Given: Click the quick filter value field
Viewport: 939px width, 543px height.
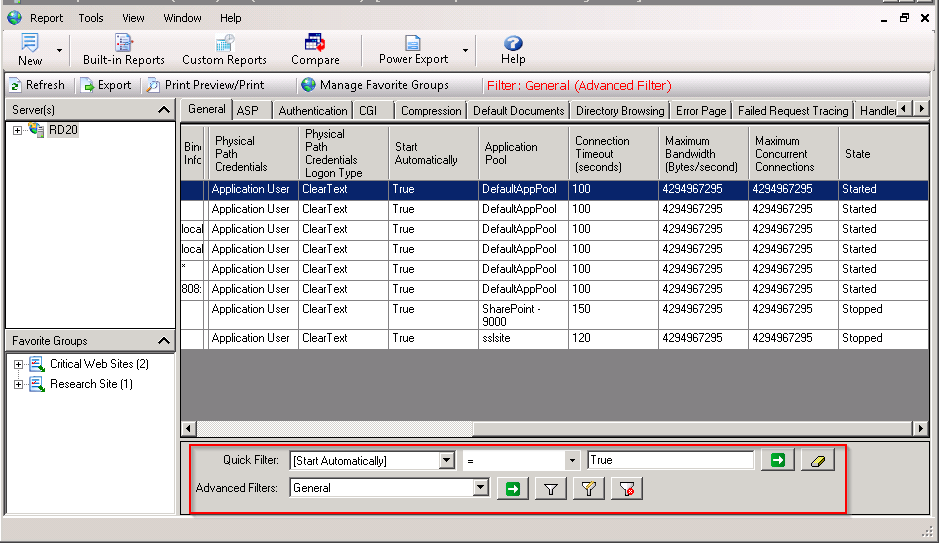Looking at the screenshot, I should (670, 460).
